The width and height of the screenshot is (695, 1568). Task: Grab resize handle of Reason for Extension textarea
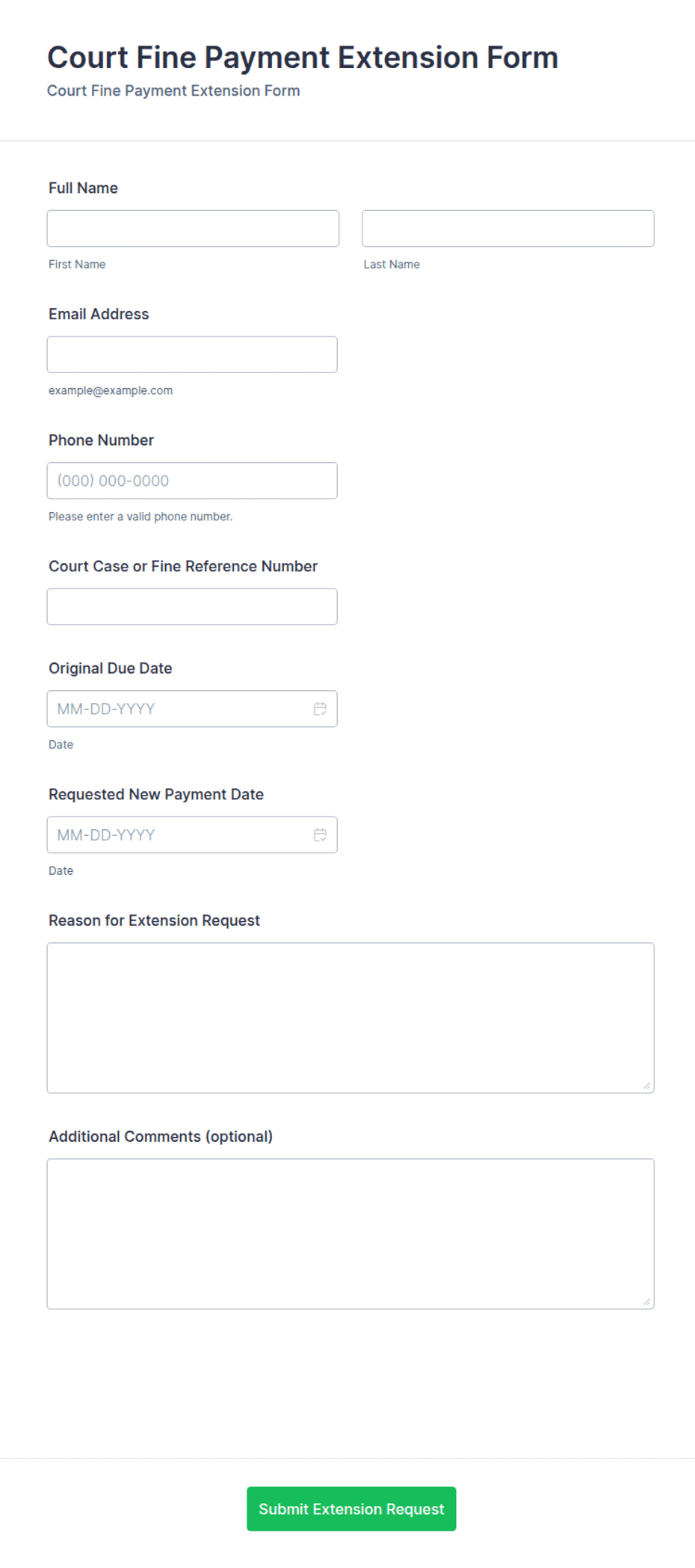coord(646,1086)
